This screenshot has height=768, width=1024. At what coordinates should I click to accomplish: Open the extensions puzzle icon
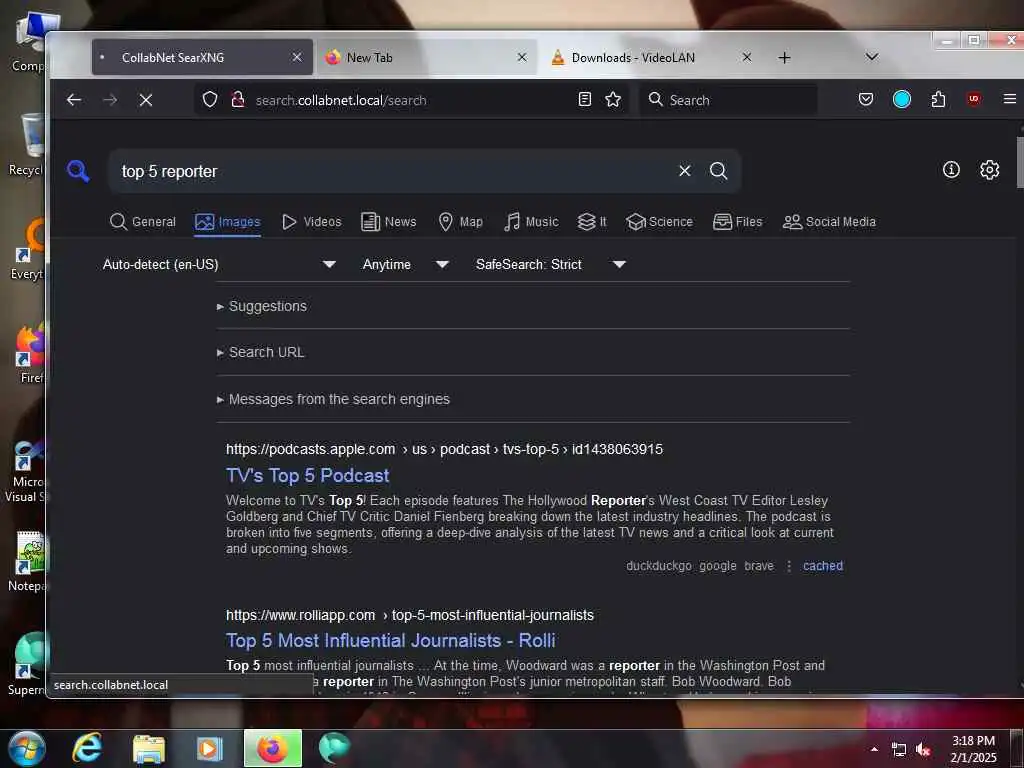tap(938, 100)
